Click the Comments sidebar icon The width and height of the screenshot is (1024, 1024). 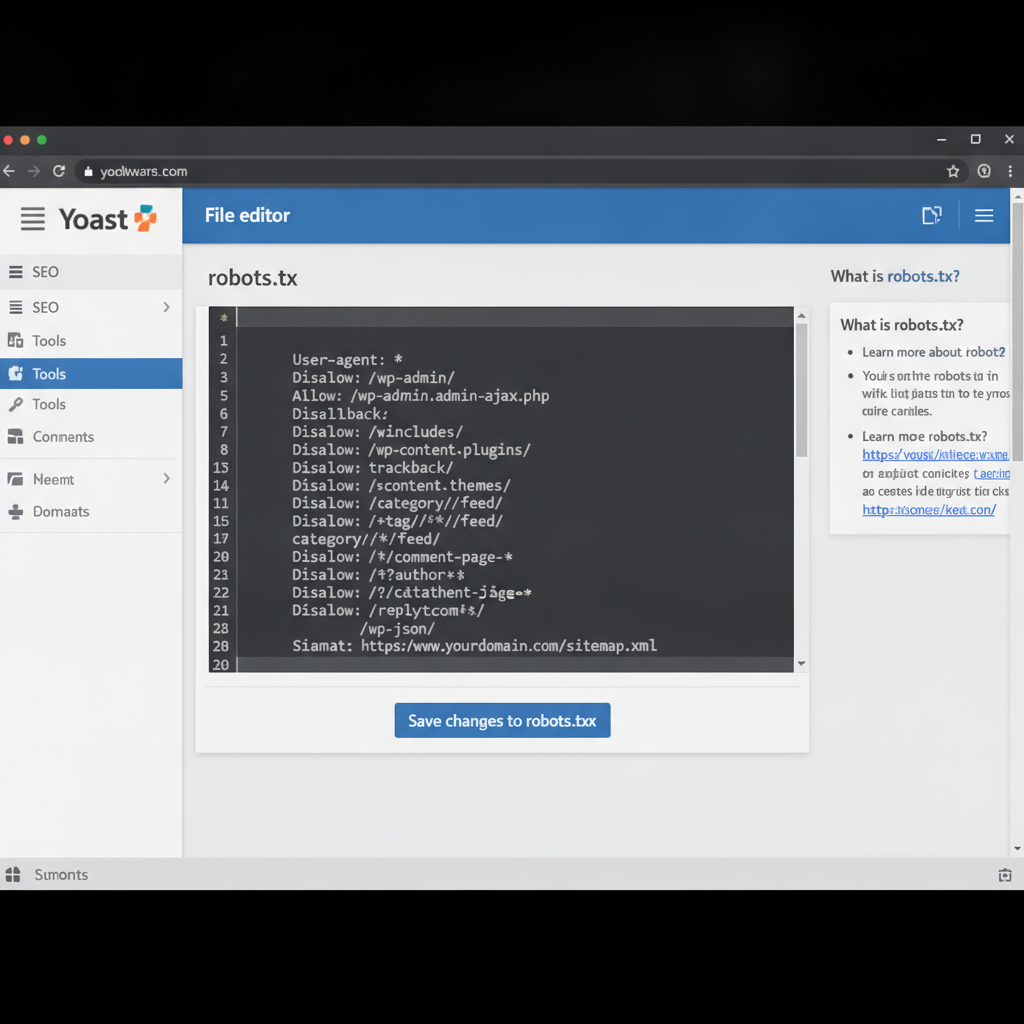(x=16, y=436)
